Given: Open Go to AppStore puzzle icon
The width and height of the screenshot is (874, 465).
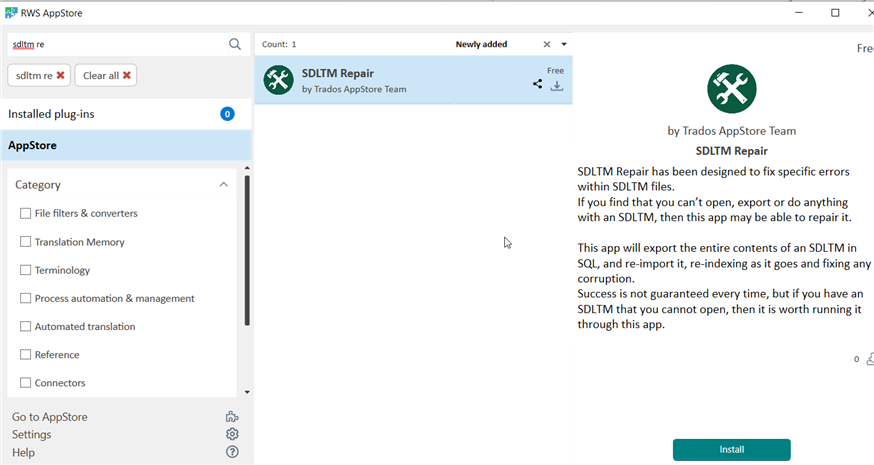Looking at the screenshot, I should click(x=232, y=417).
